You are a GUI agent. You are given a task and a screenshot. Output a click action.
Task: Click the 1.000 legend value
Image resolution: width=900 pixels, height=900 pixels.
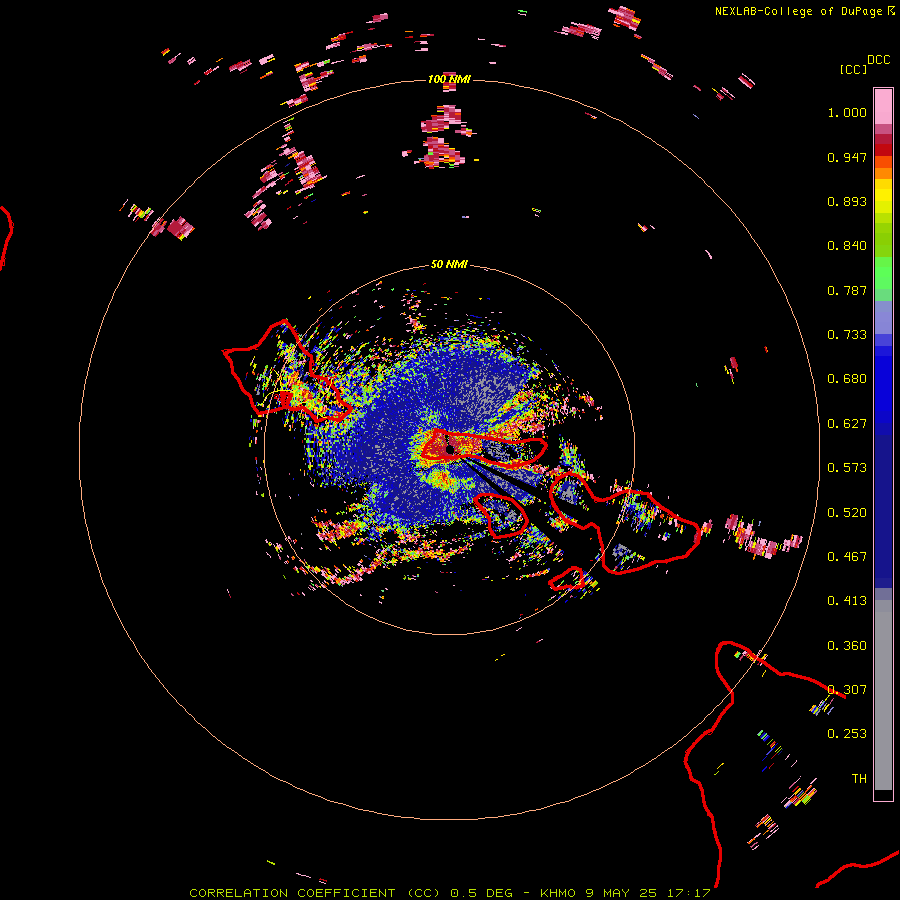(x=847, y=112)
